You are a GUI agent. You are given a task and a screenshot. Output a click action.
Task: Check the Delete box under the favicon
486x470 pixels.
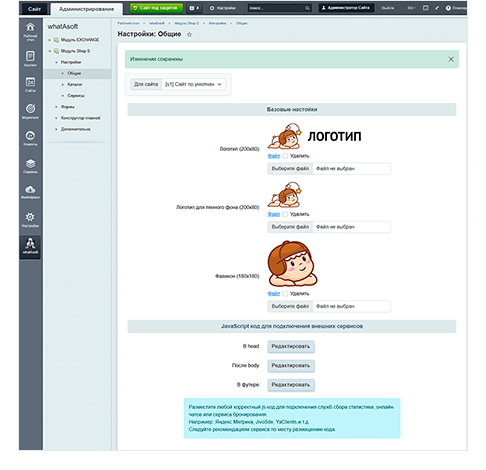click(285, 294)
